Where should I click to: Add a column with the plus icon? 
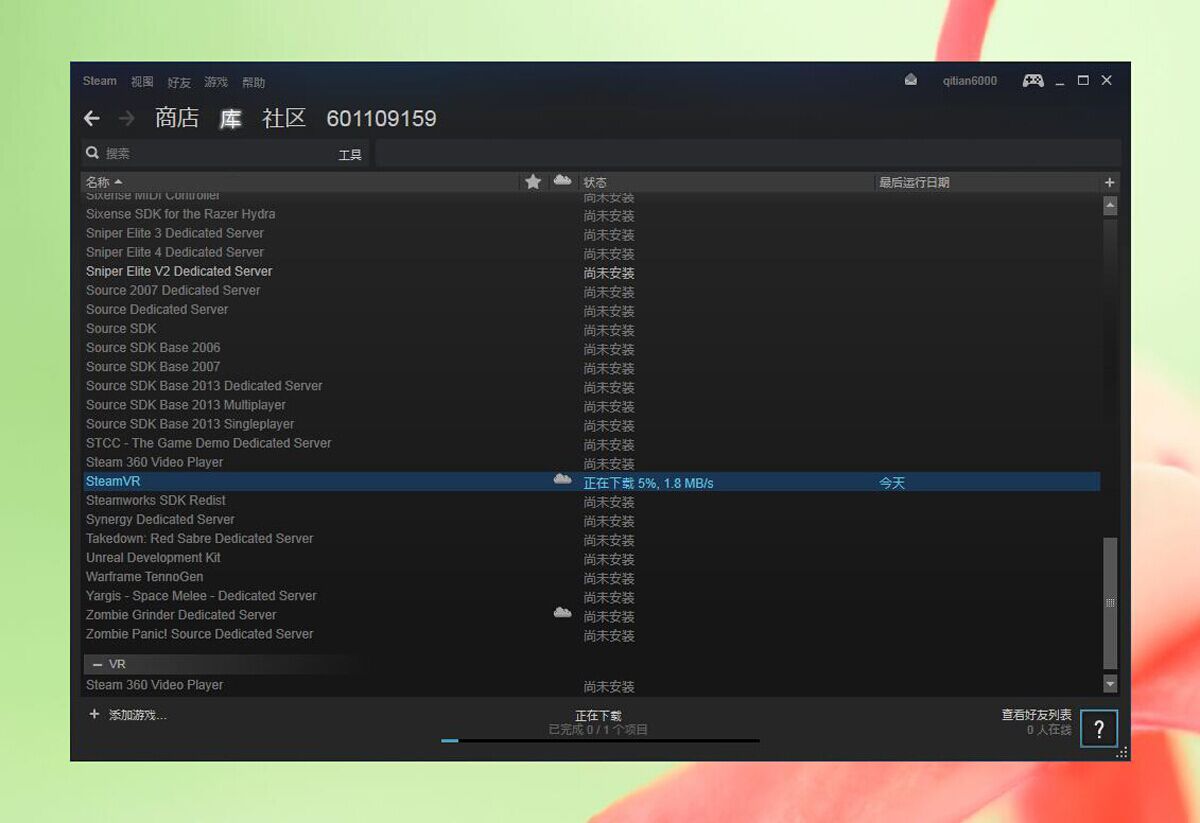1109,182
